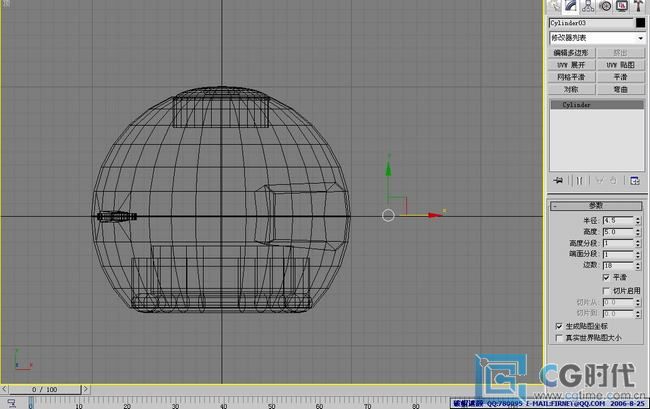Enable the 切片启用 checkbox
Viewport: 650px width, 409px height.
point(606,290)
